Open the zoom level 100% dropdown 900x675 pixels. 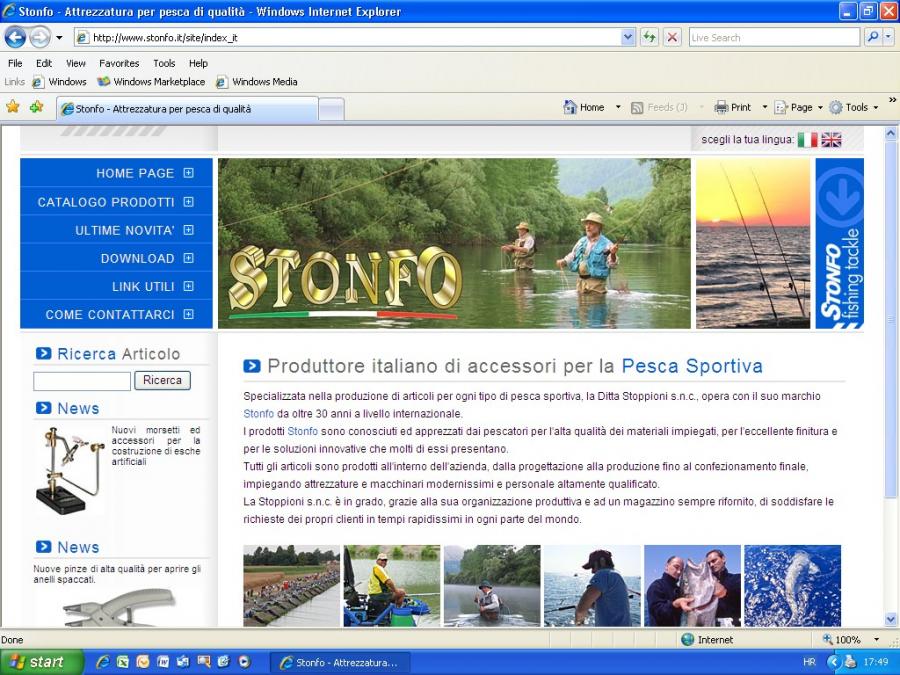pyautogui.click(x=876, y=640)
